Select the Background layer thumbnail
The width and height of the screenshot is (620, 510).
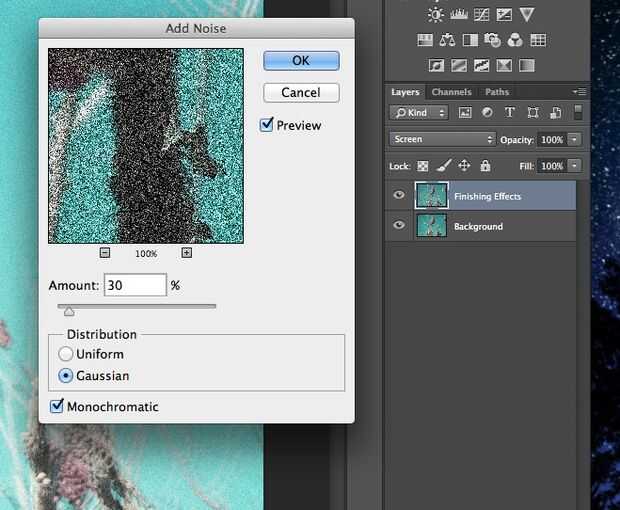pyautogui.click(x=432, y=225)
